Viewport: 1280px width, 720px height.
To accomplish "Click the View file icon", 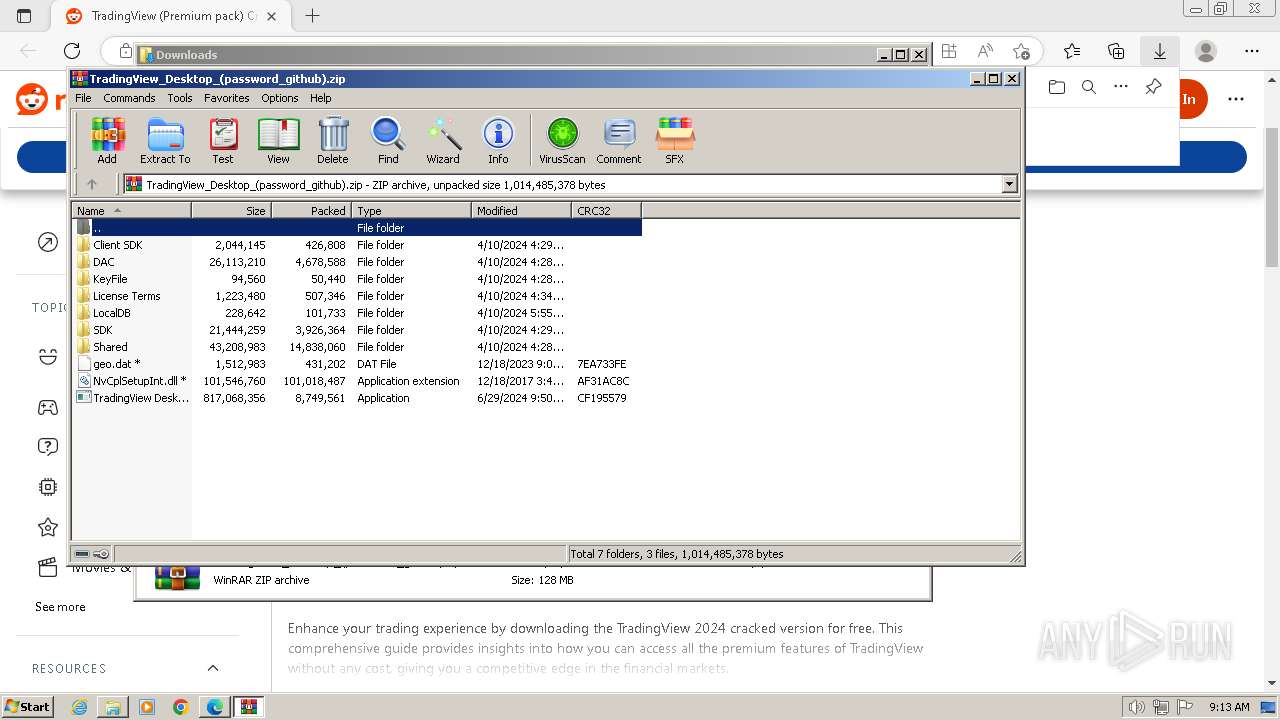I will click(278, 141).
